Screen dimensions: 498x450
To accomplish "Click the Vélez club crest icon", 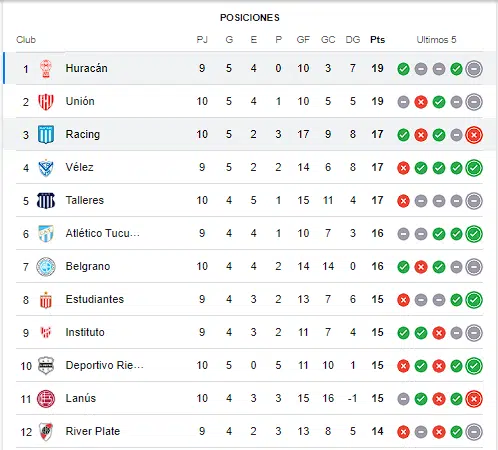I will click(x=46, y=168).
